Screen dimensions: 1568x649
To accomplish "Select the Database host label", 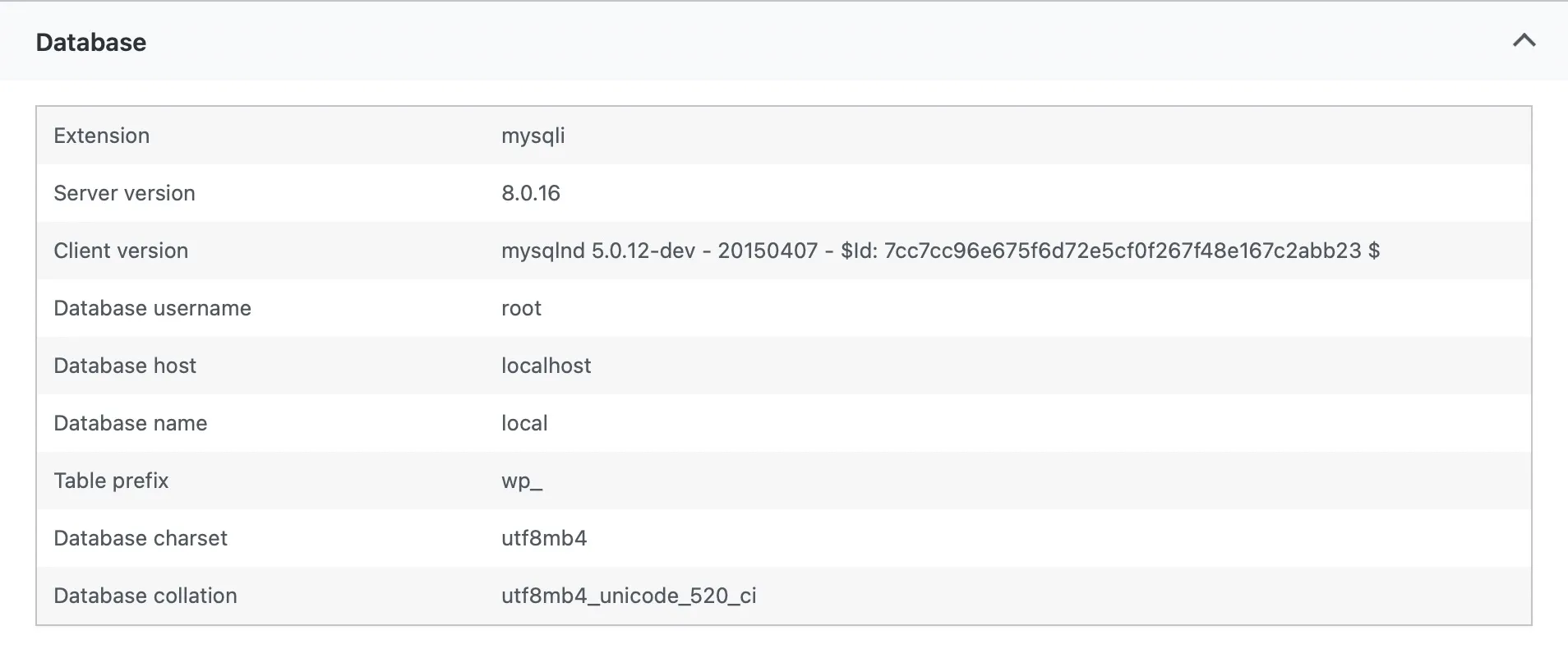I will pyautogui.click(x=125, y=366).
